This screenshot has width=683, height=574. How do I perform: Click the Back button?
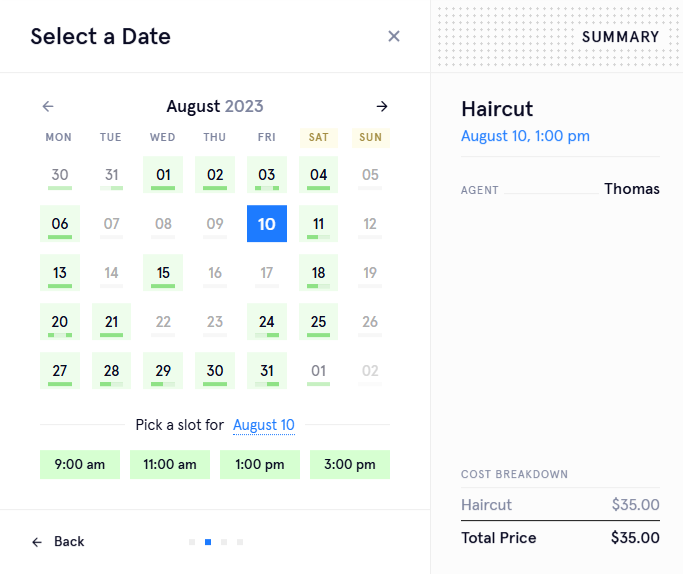[x=58, y=541]
